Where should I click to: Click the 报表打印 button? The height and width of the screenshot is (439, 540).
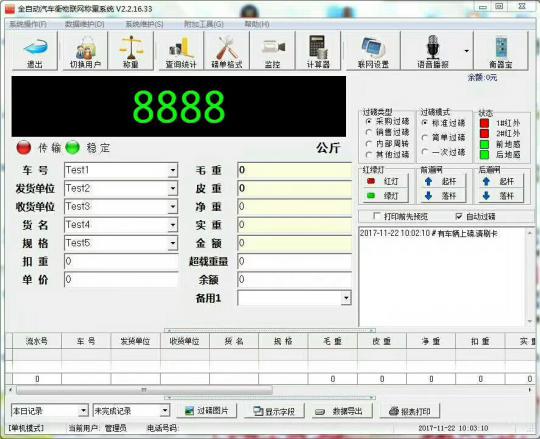click(410, 411)
